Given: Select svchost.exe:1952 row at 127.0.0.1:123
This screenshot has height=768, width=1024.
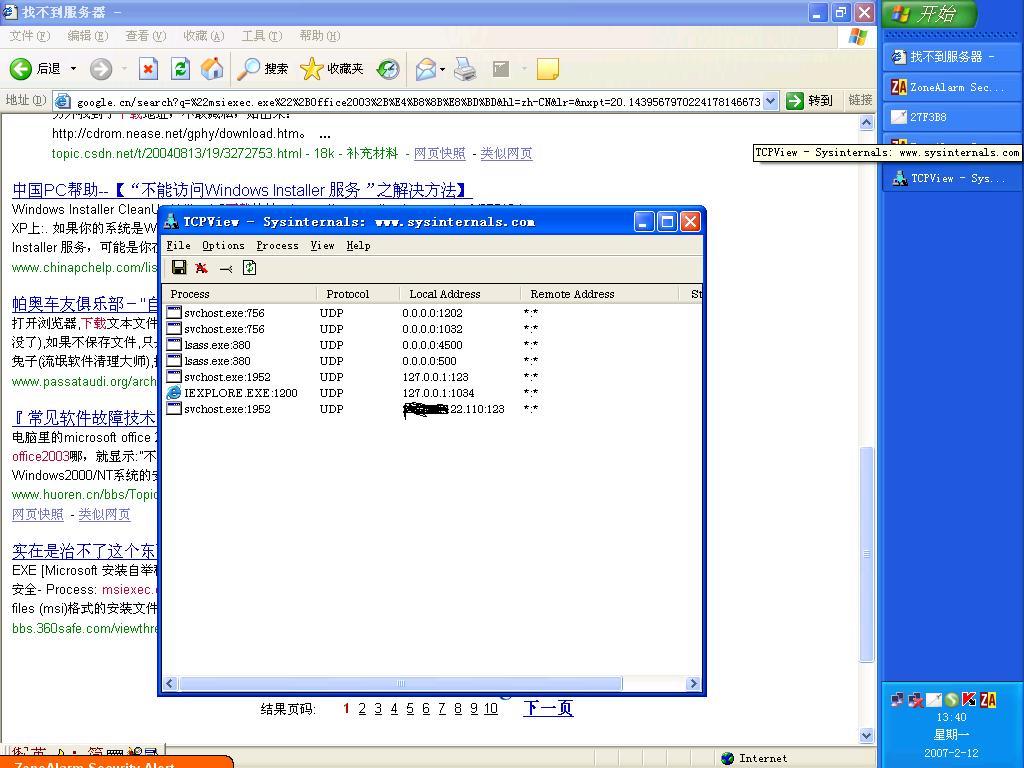Looking at the screenshot, I should coord(431,377).
